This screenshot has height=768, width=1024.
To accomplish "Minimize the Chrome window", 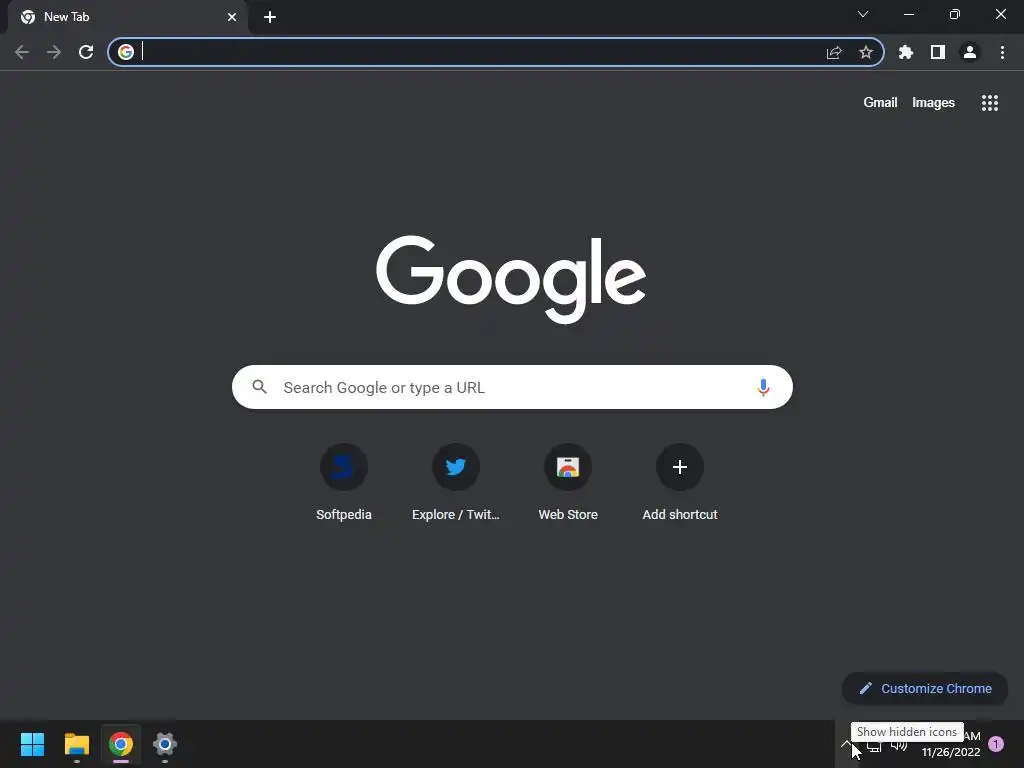I will [909, 14].
